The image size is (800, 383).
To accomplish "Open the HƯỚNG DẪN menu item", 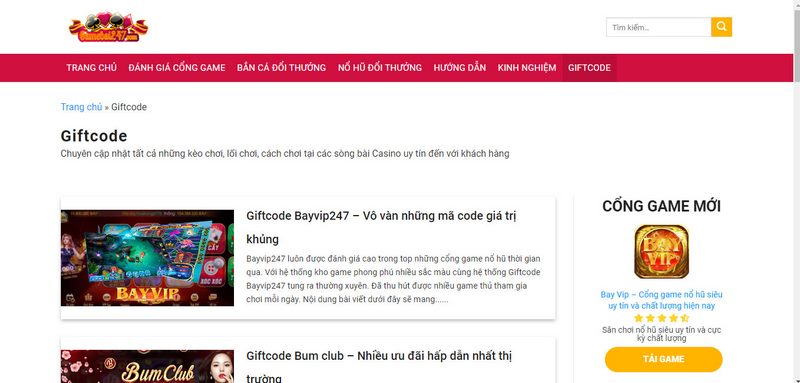I will pyautogui.click(x=460, y=67).
